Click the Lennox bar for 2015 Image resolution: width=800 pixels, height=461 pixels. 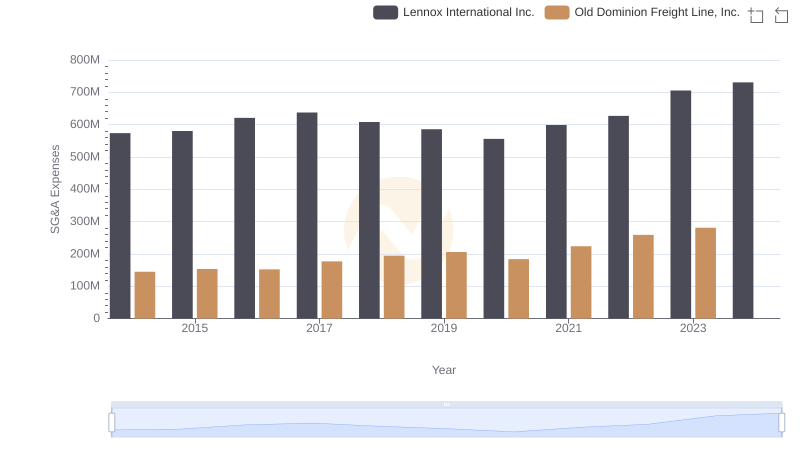pos(182,225)
